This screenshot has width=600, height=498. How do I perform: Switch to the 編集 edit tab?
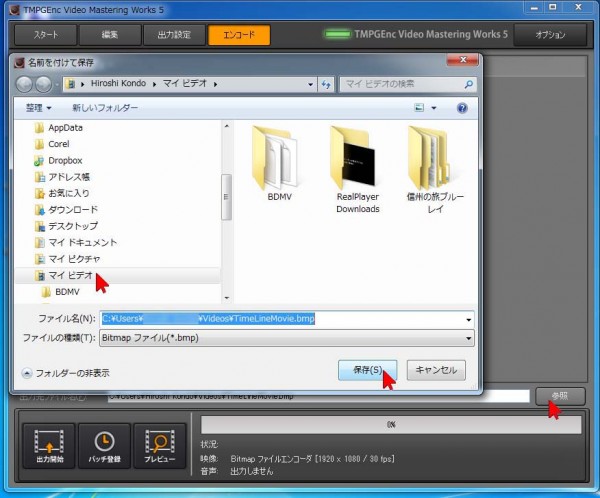(x=109, y=35)
